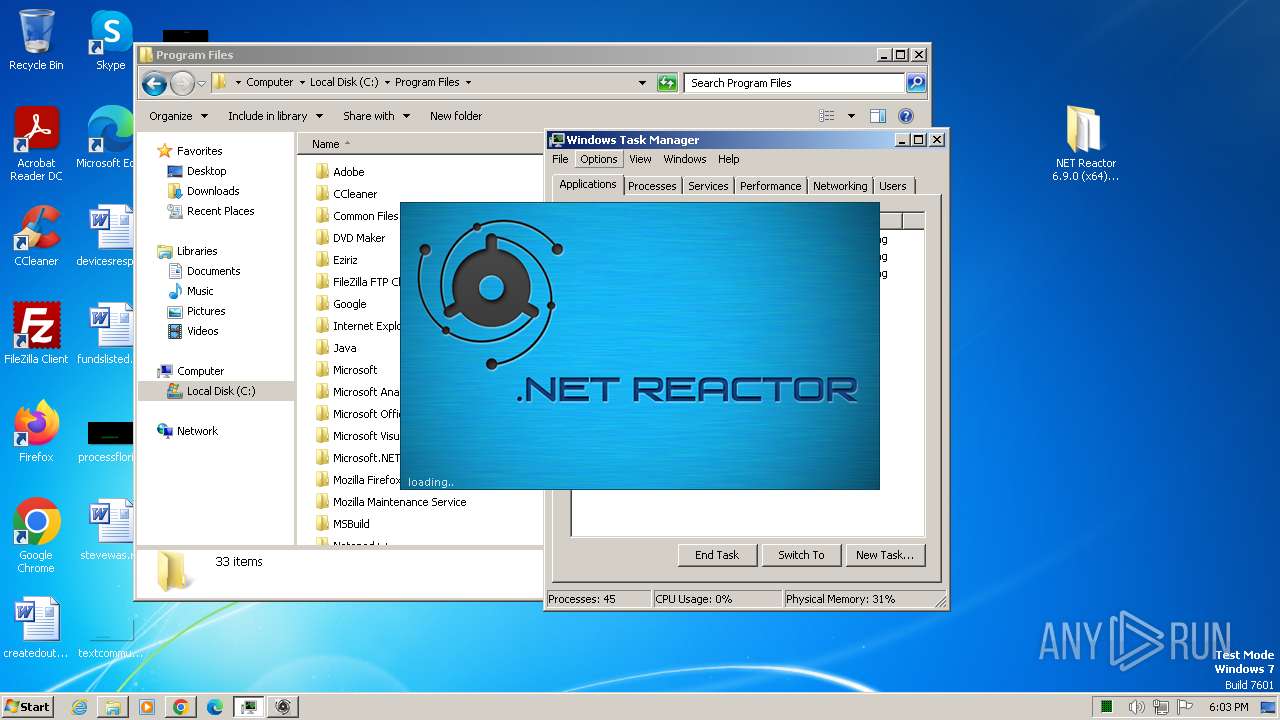Select Network in navigation pane
Screen dimensions: 1280x720
click(x=197, y=431)
